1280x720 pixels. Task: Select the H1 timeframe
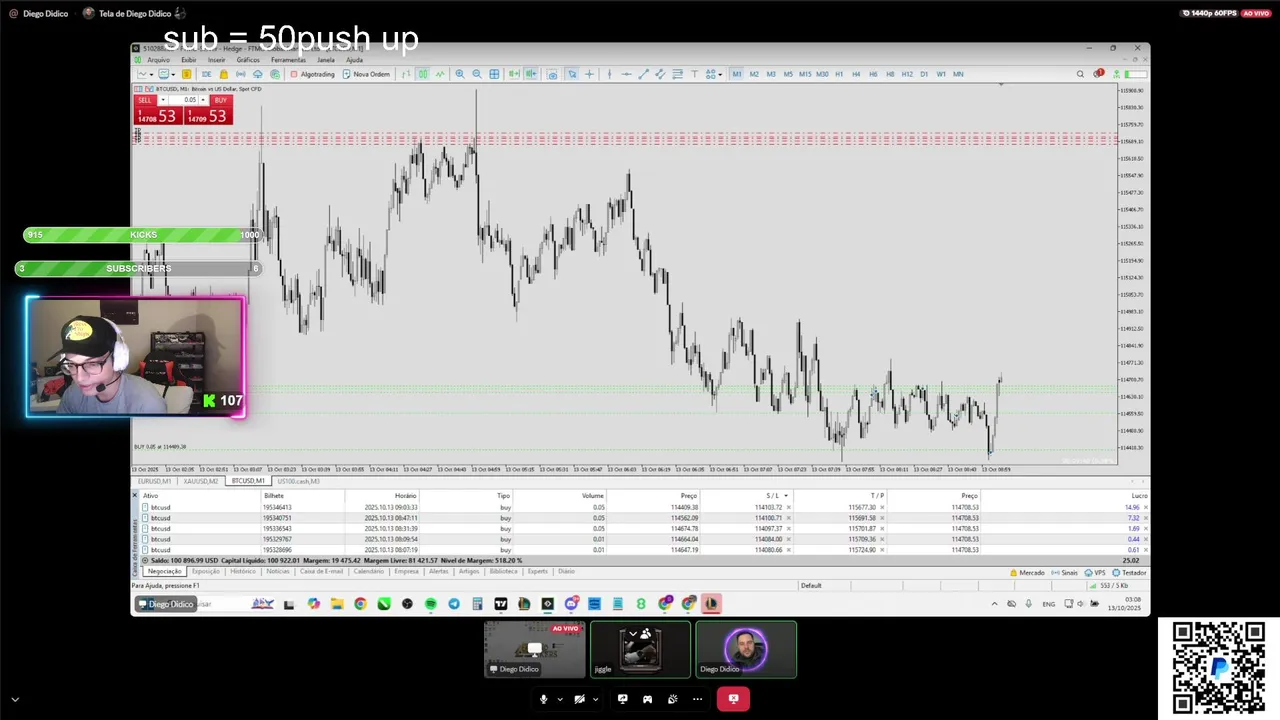(x=839, y=74)
